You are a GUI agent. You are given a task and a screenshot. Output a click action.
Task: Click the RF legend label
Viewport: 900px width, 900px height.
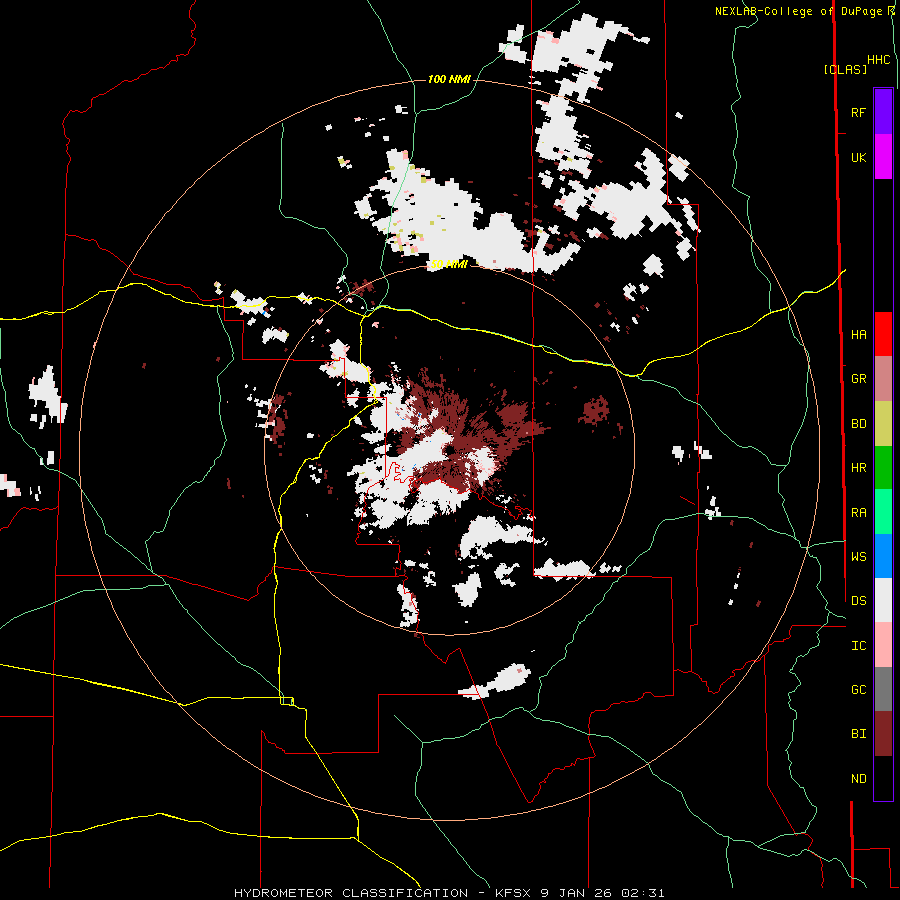pos(858,112)
